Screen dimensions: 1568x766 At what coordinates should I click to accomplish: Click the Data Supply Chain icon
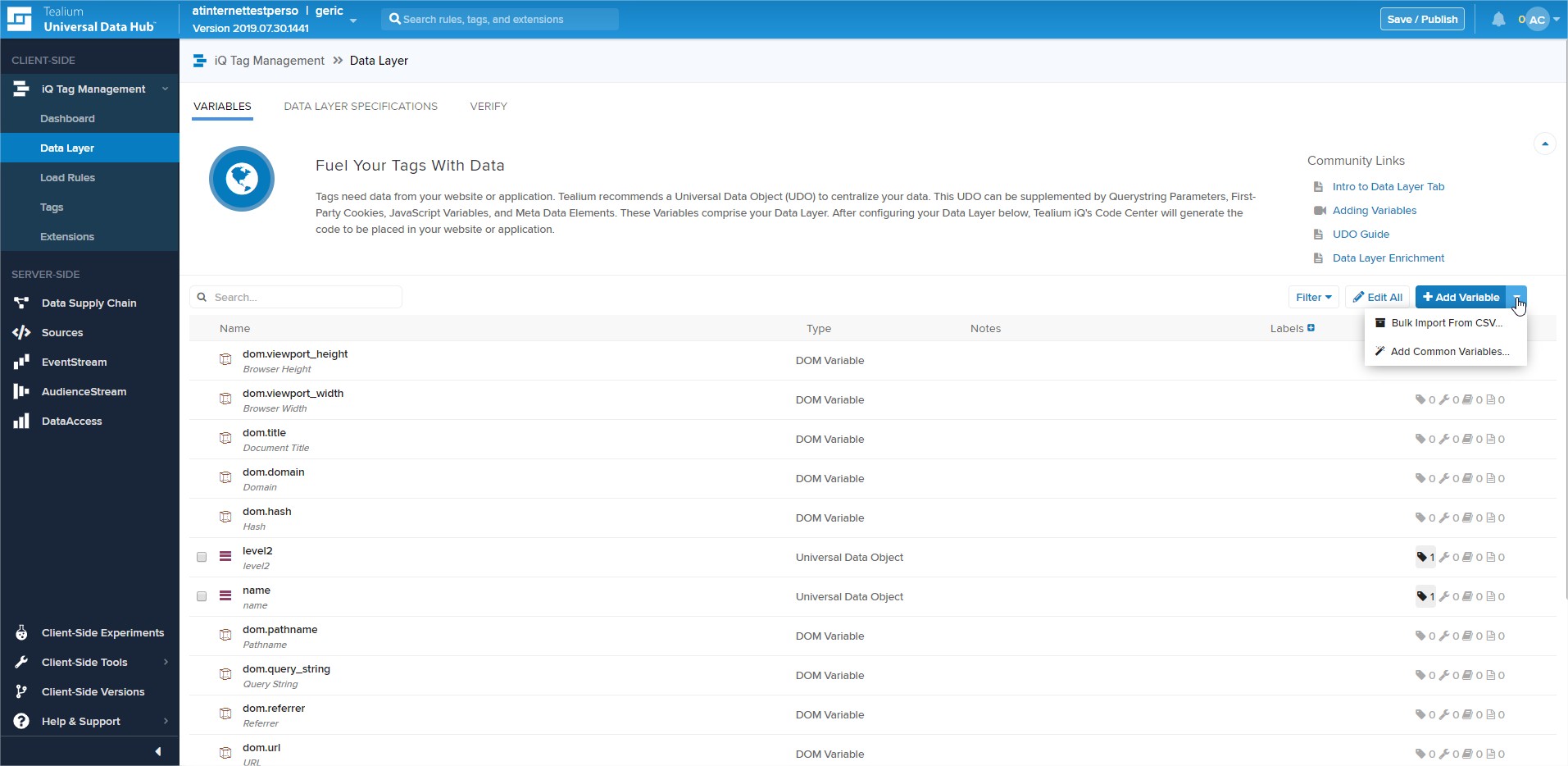(21, 303)
